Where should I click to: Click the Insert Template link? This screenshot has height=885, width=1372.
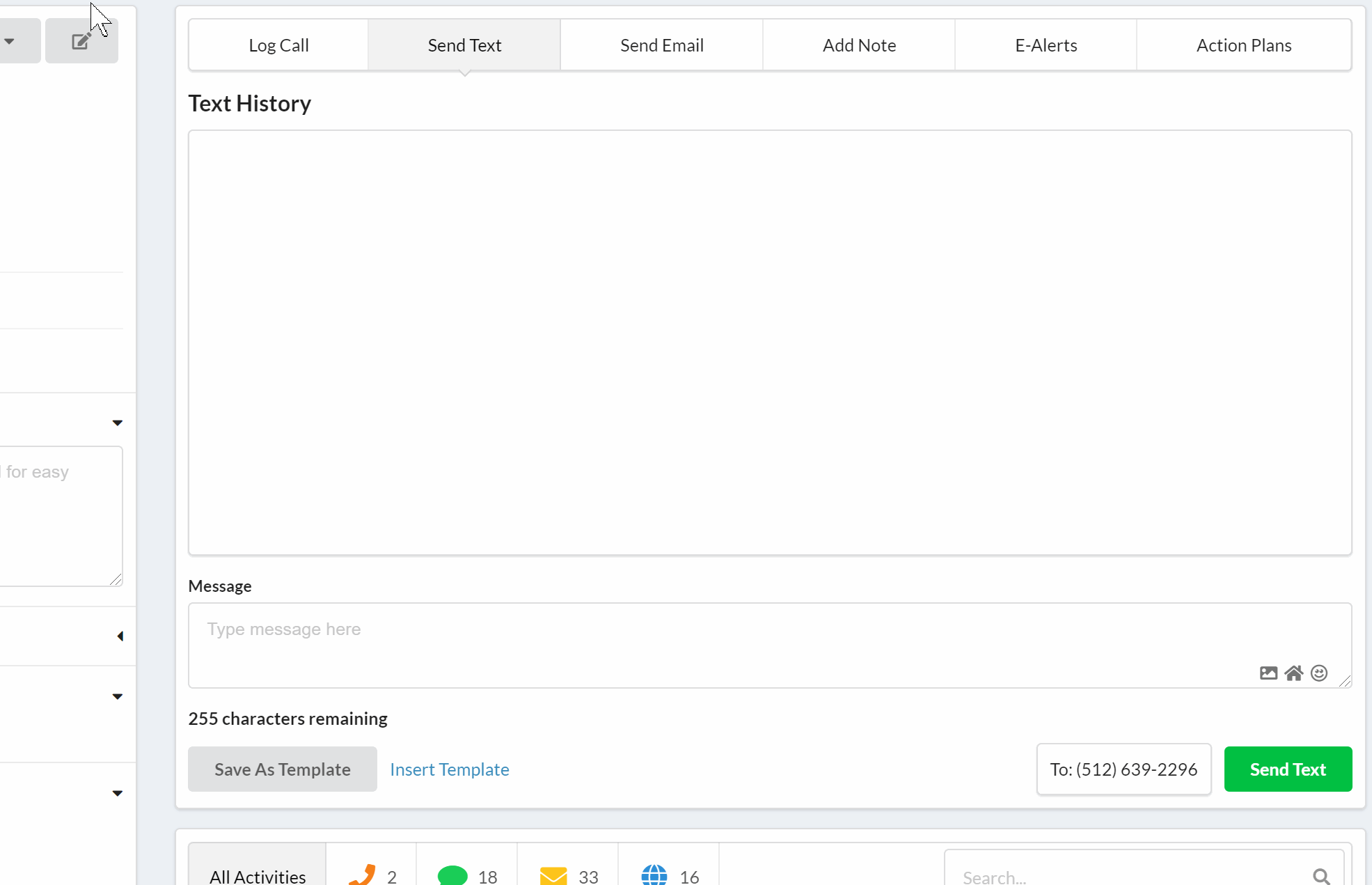point(449,769)
